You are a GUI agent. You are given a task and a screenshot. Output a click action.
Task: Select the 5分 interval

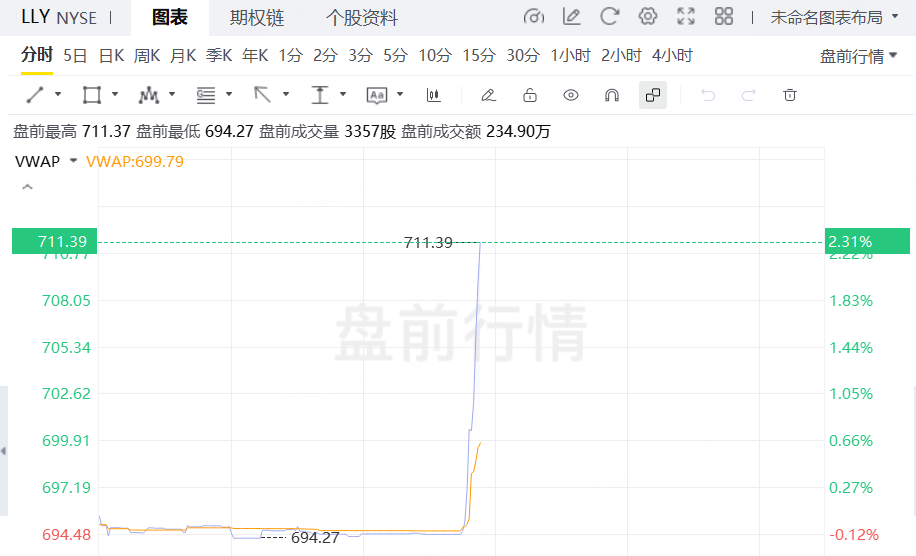(x=395, y=55)
